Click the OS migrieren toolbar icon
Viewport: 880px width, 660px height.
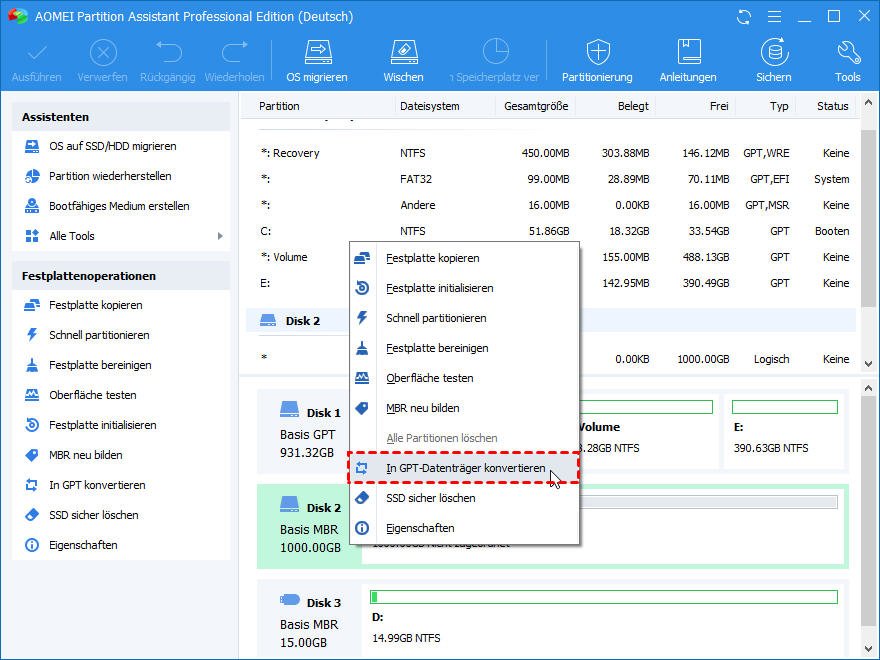tap(317, 61)
